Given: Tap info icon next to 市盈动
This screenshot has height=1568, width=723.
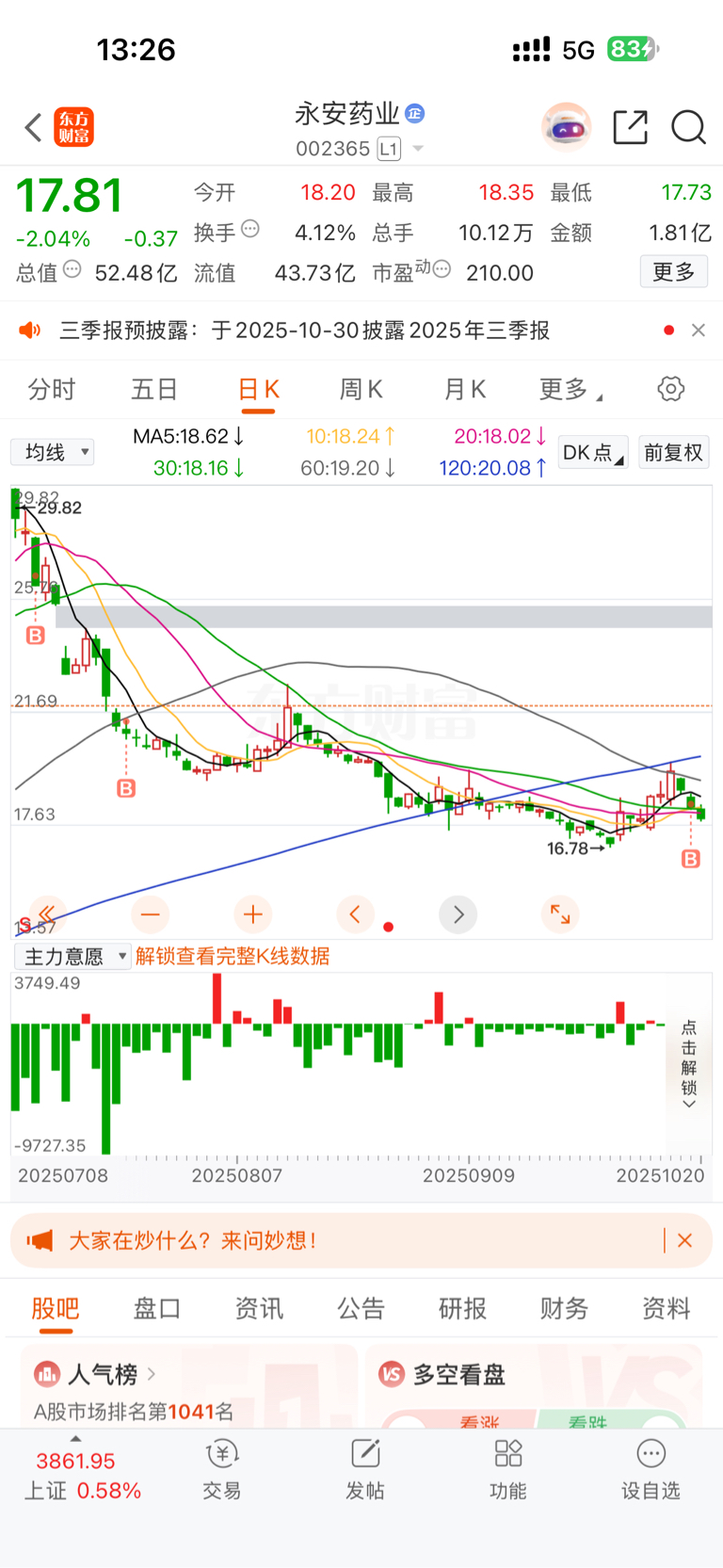Looking at the screenshot, I should coord(442,269).
